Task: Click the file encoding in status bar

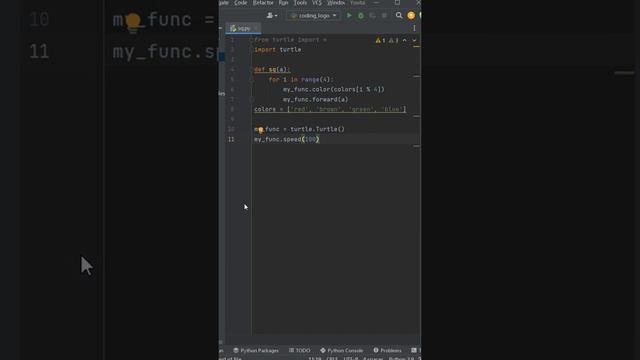Action: (x=351, y=358)
